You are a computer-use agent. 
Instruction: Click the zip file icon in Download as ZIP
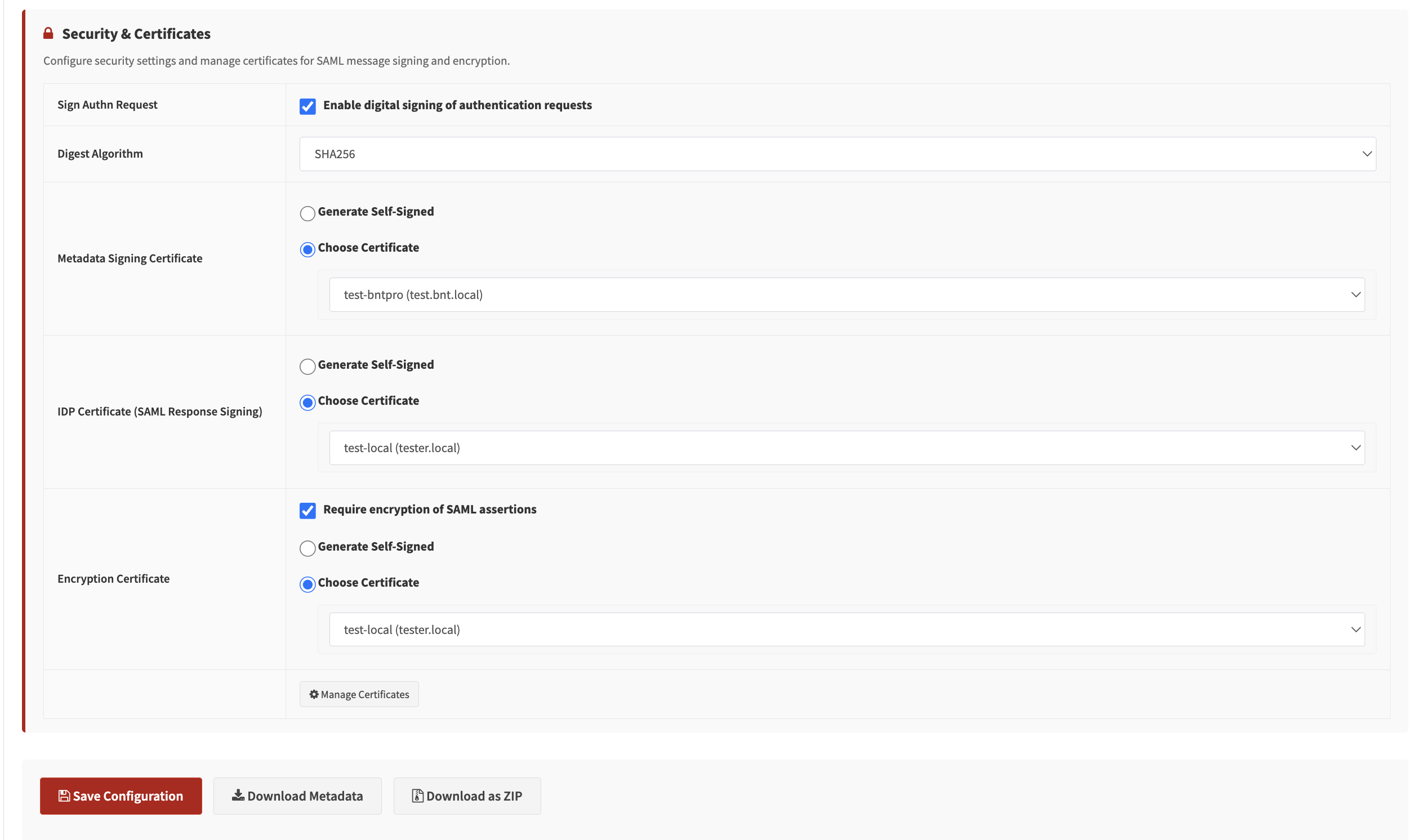pos(417,796)
